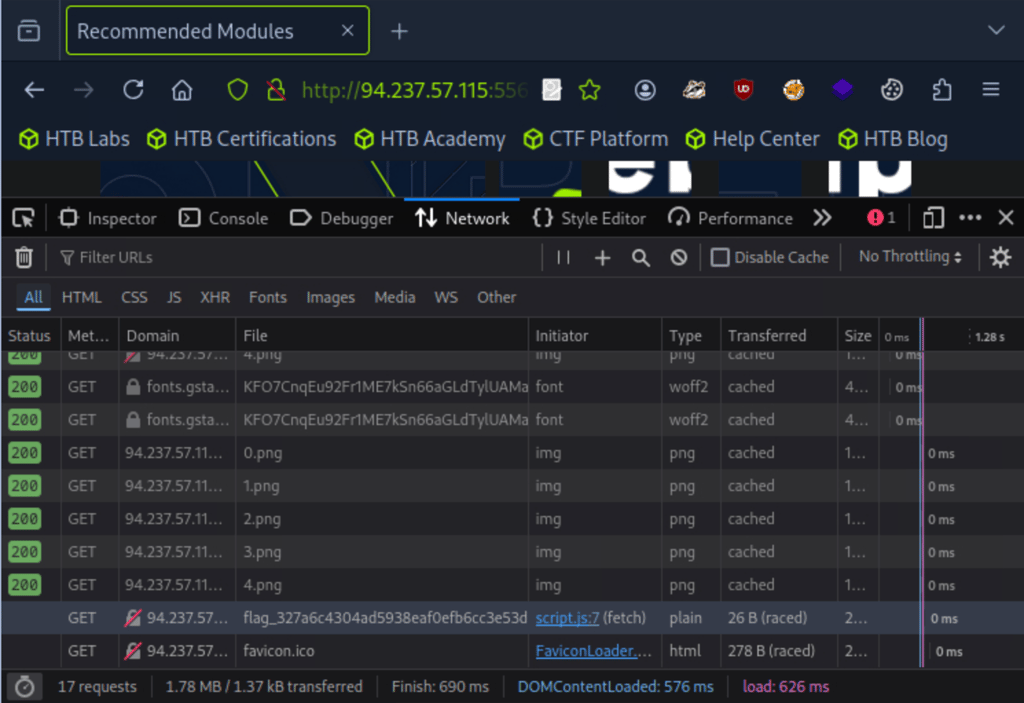Open the No Throttling dropdown
The image size is (1024, 703).
pos(910,257)
